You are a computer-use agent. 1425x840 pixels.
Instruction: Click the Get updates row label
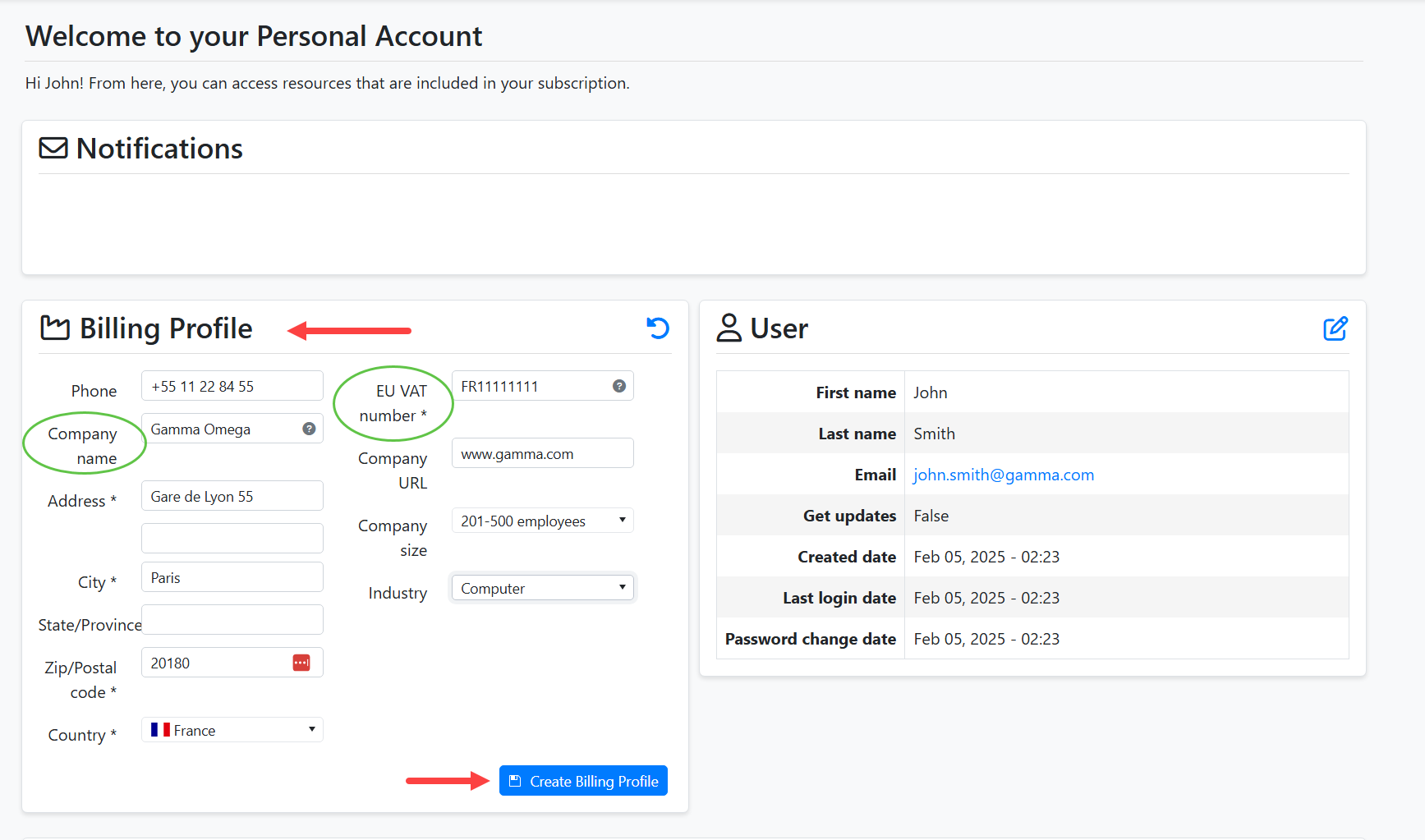[849, 516]
